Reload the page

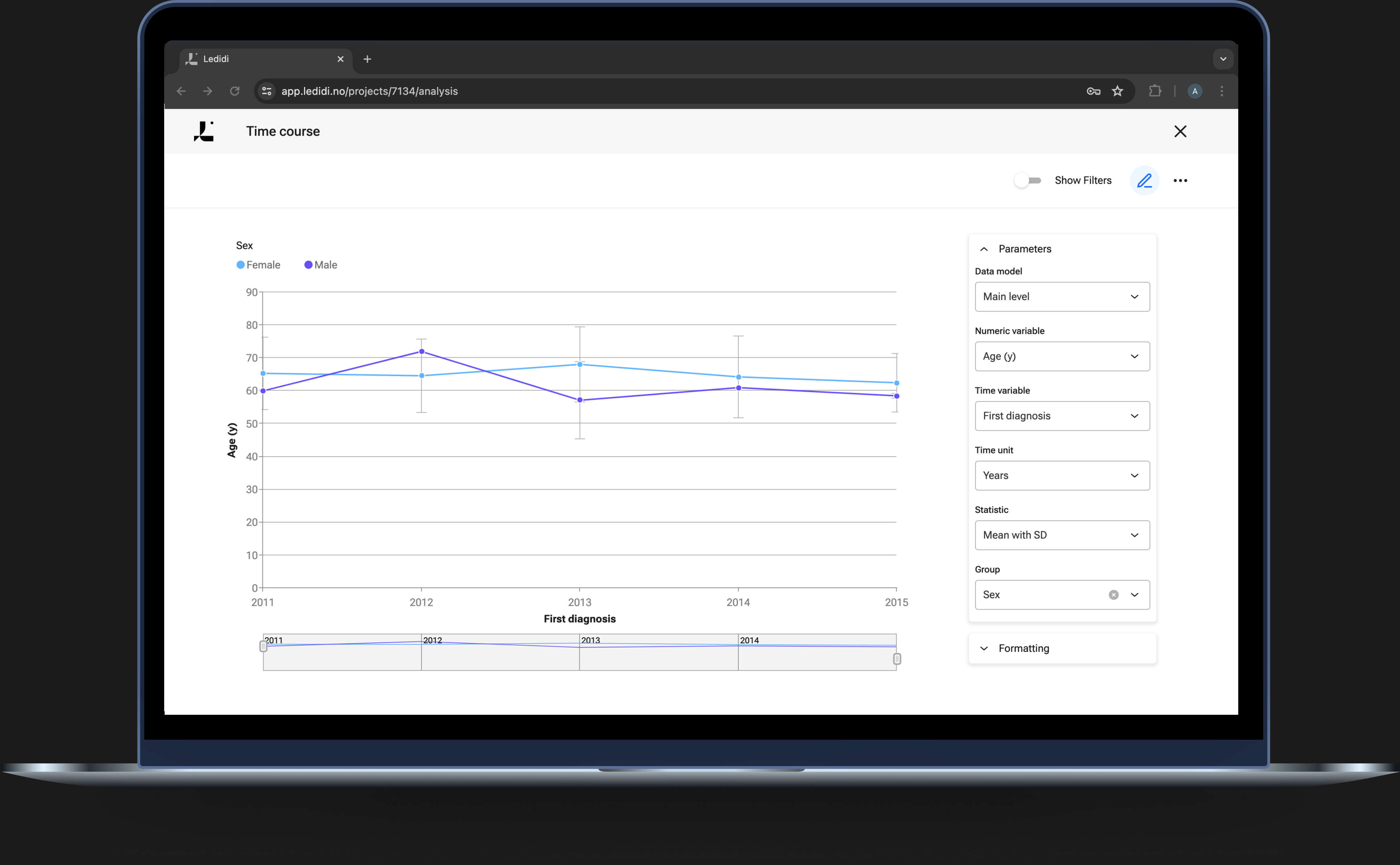point(235,91)
